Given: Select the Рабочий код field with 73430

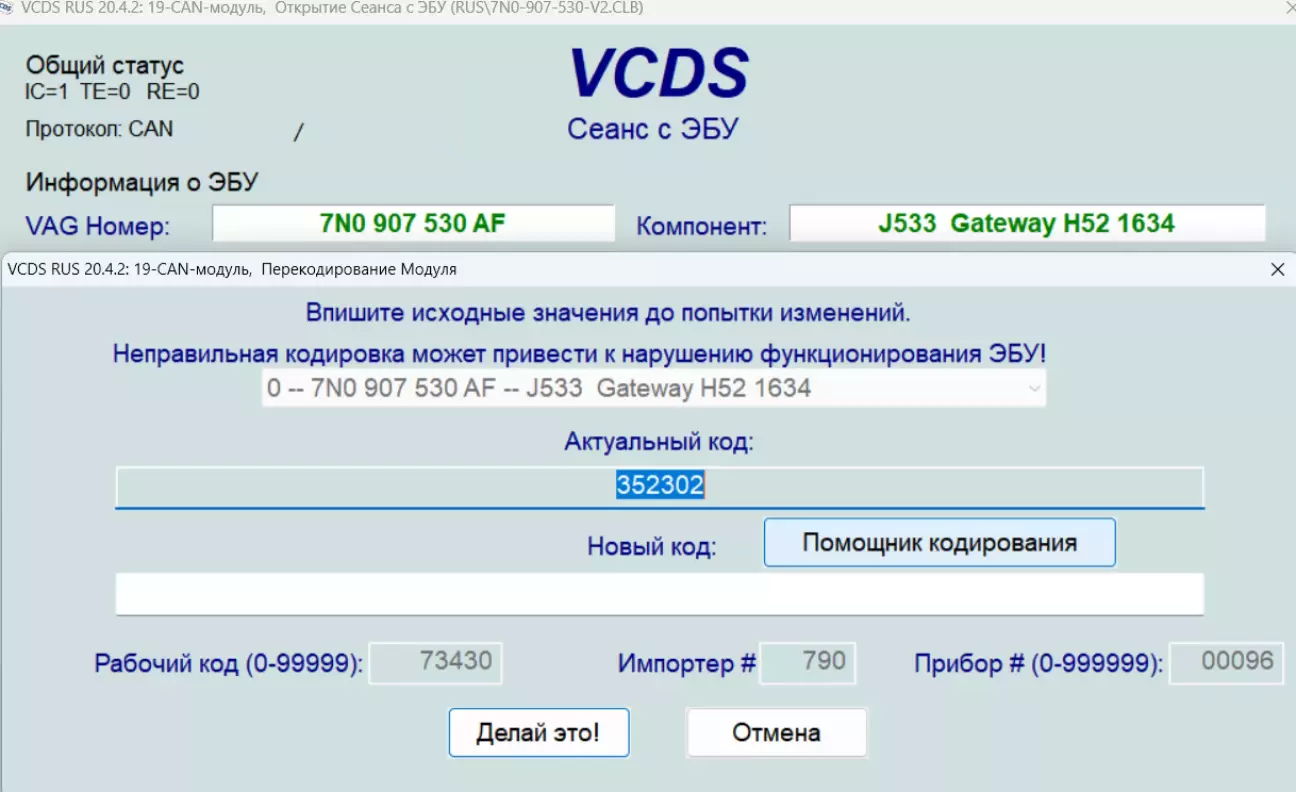Looking at the screenshot, I should click(x=436, y=662).
